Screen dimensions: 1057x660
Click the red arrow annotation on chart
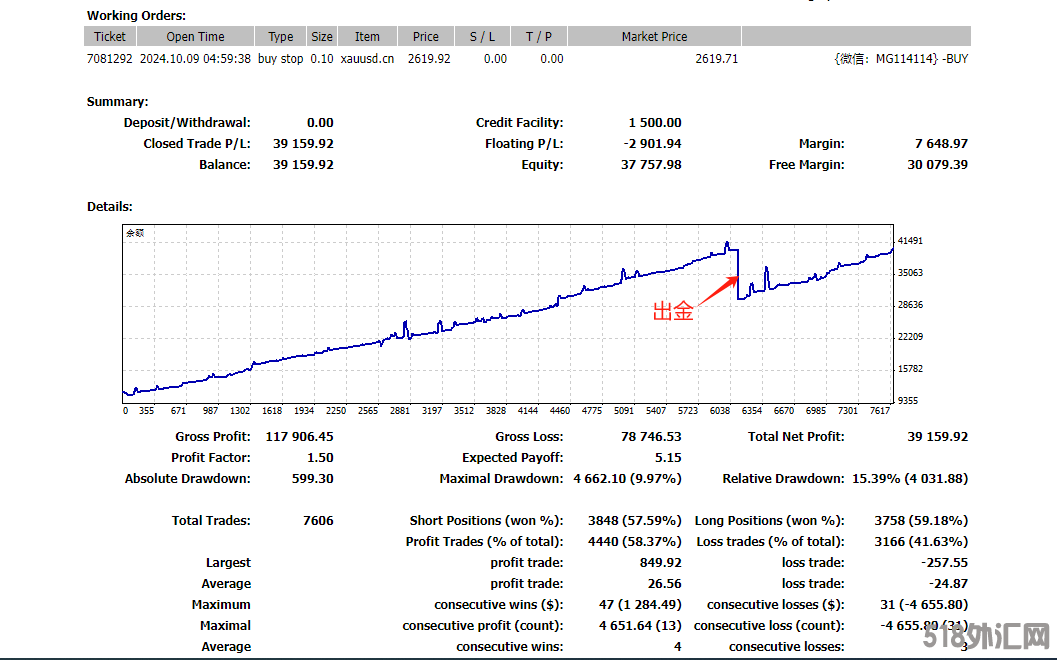click(x=716, y=289)
